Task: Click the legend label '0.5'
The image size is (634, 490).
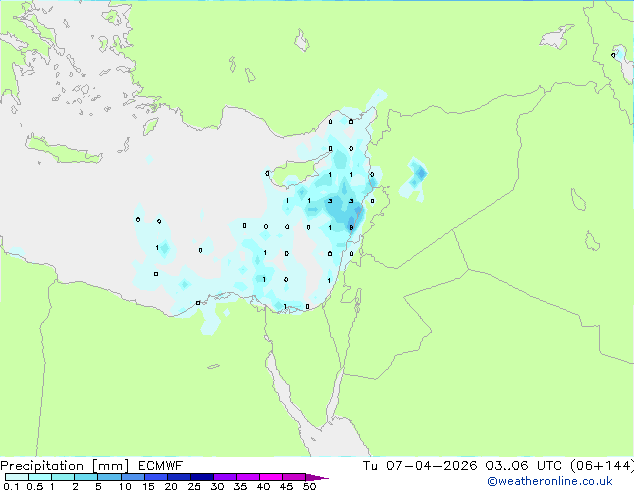Action: (34, 486)
